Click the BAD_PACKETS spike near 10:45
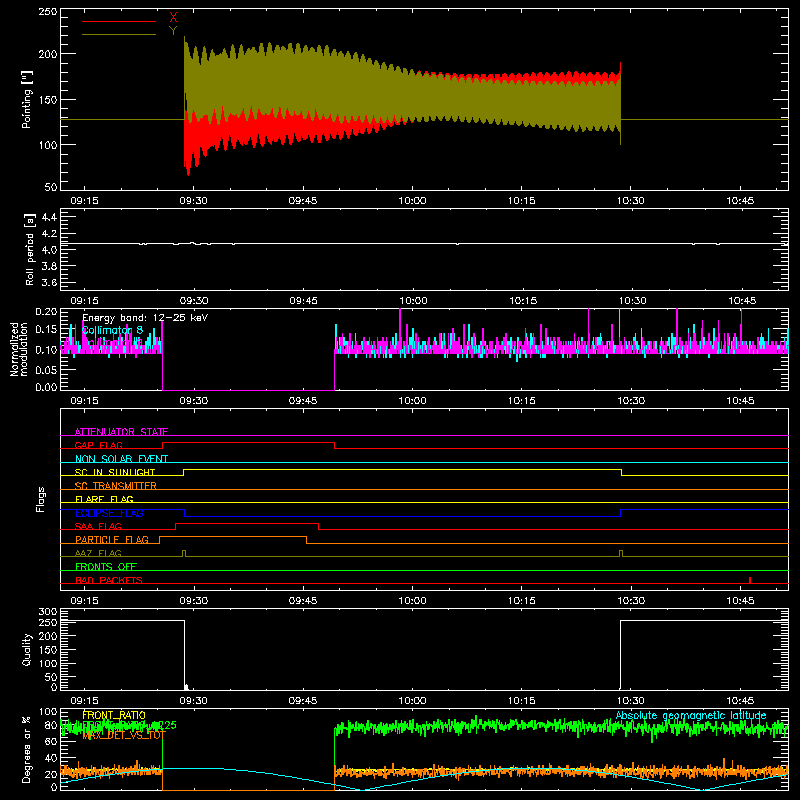The width and height of the screenshot is (800, 800). tap(749, 580)
